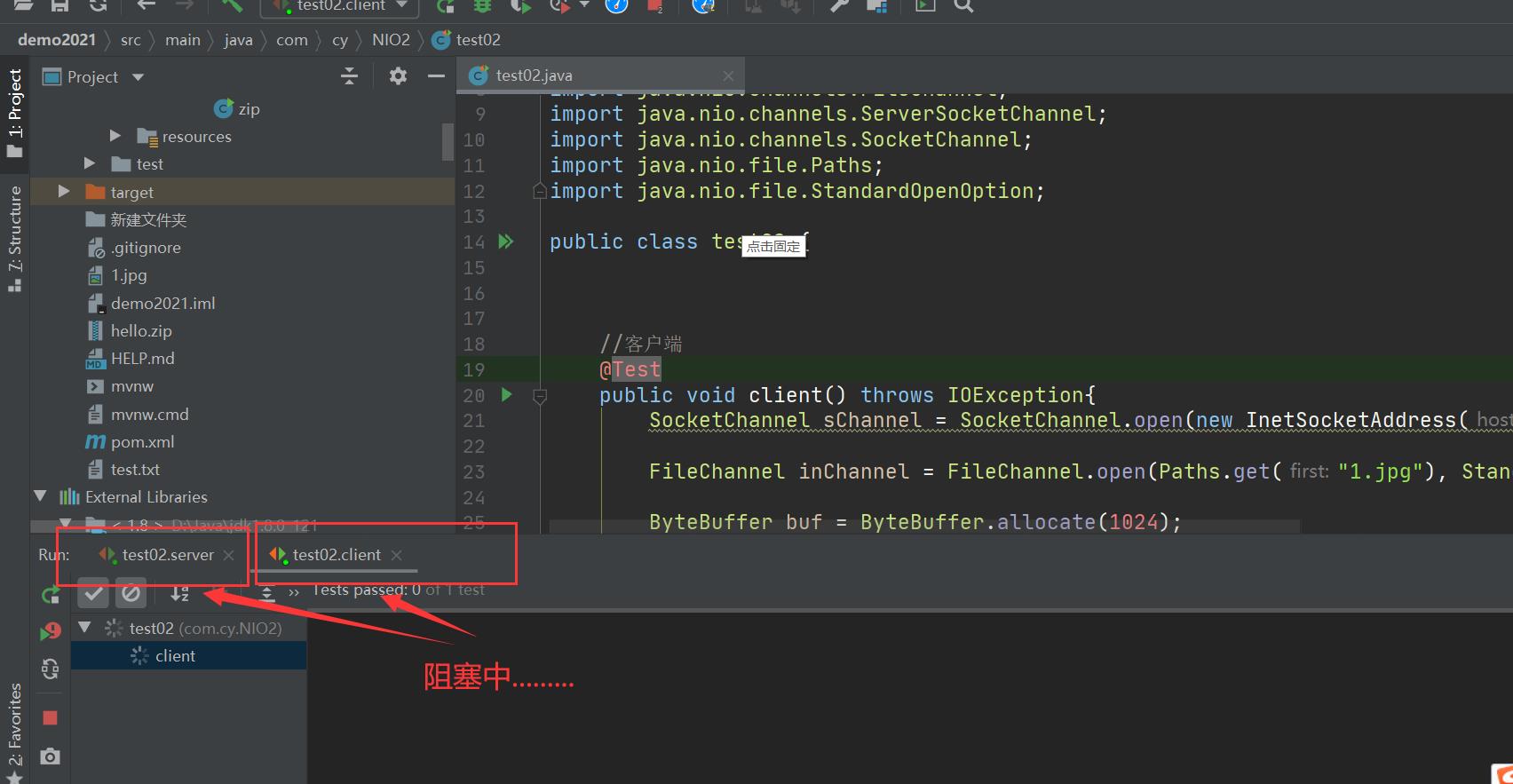1513x784 pixels.
Task: Select hello.zip file
Action: (130, 330)
